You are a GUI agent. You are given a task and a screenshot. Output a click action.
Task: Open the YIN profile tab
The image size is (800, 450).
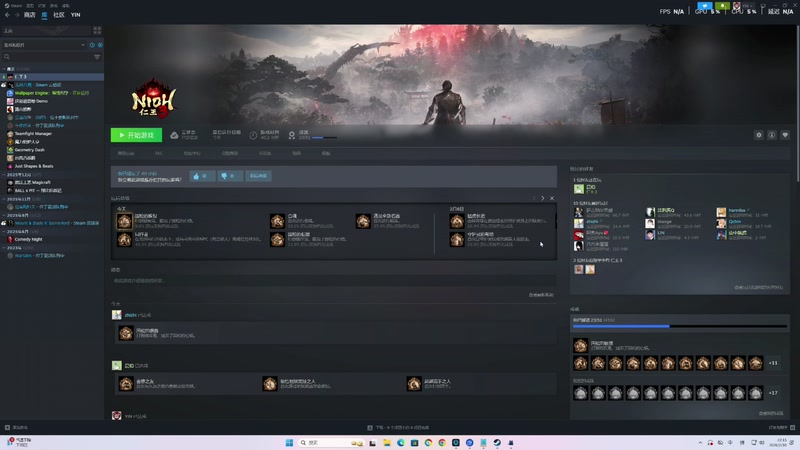(x=76, y=15)
